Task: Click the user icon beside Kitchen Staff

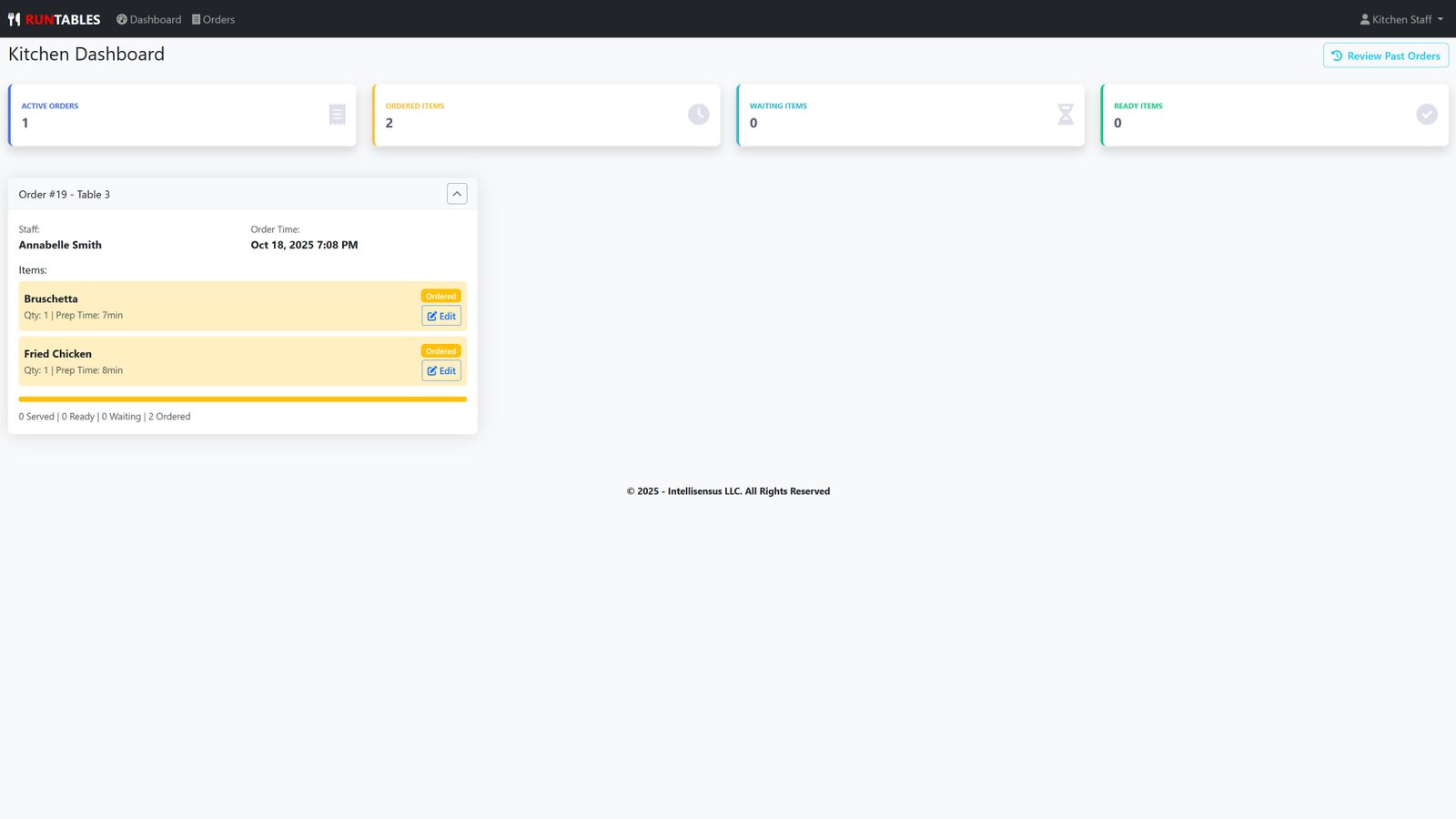Action: pos(1364,19)
